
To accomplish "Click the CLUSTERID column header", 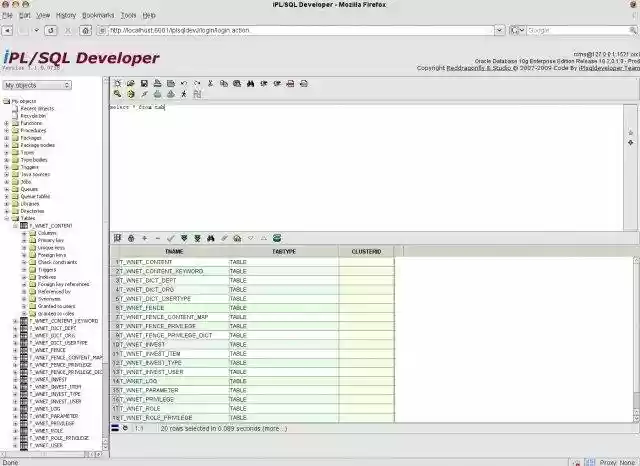I will coord(366,252).
